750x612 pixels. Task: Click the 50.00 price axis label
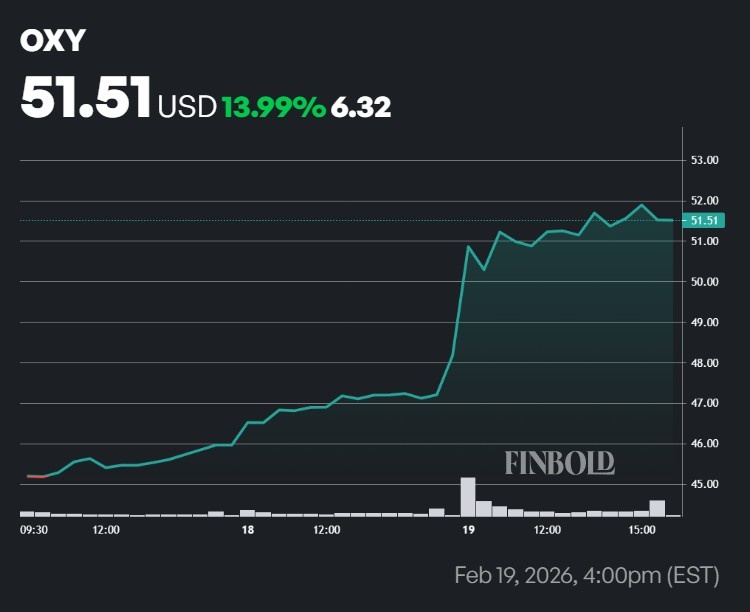point(705,282)
